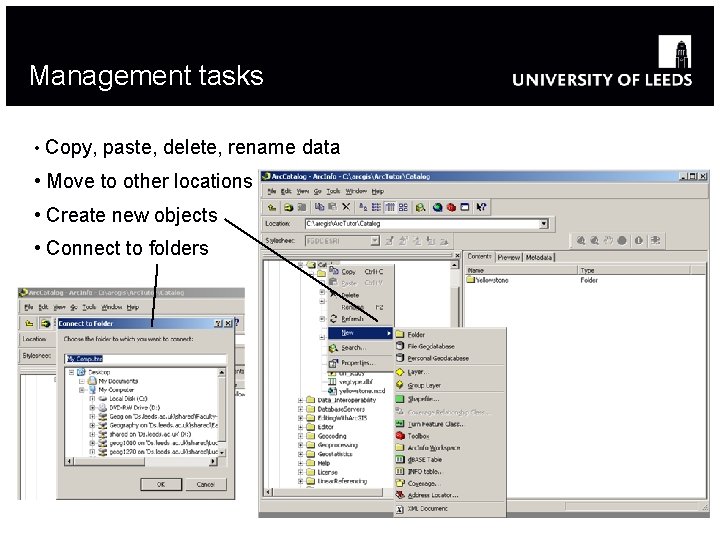The height and width of the screenshot is (540, 720).
Task: Open the Location combo box dropdown arrow
Action: pyautogui.click(x=544, y=224)
